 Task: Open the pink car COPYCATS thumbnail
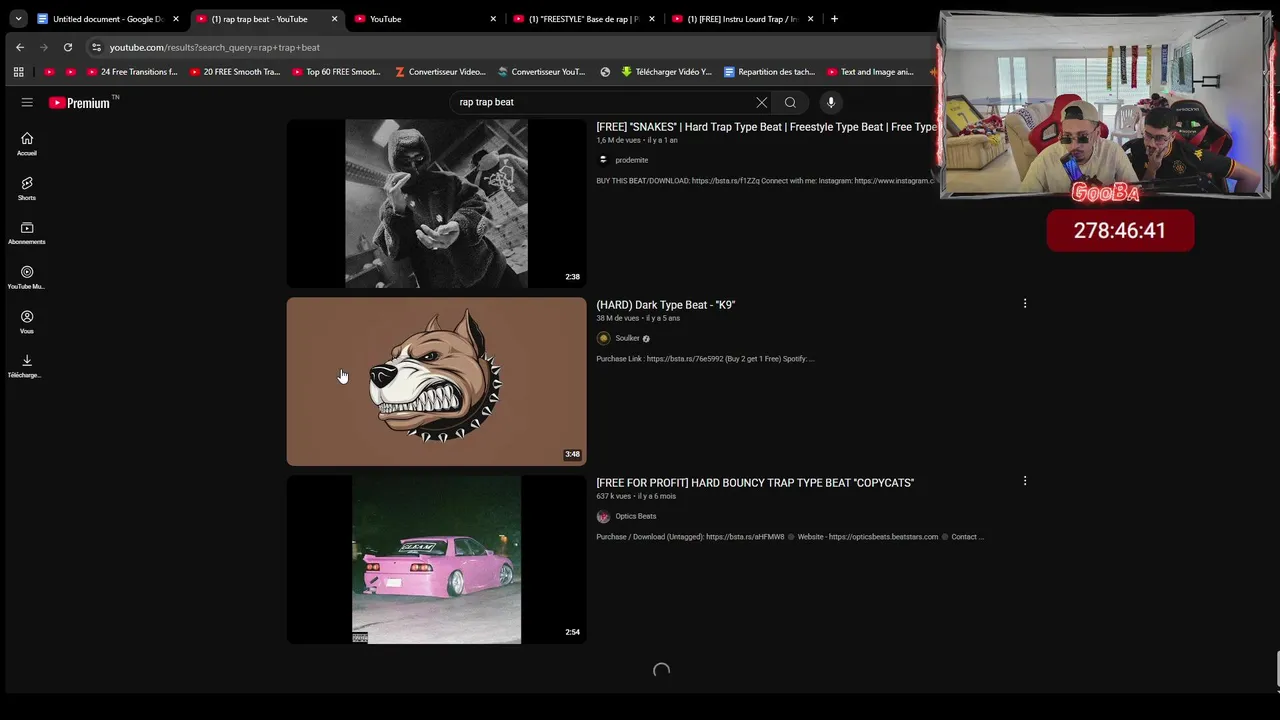[x=436, y=559]
